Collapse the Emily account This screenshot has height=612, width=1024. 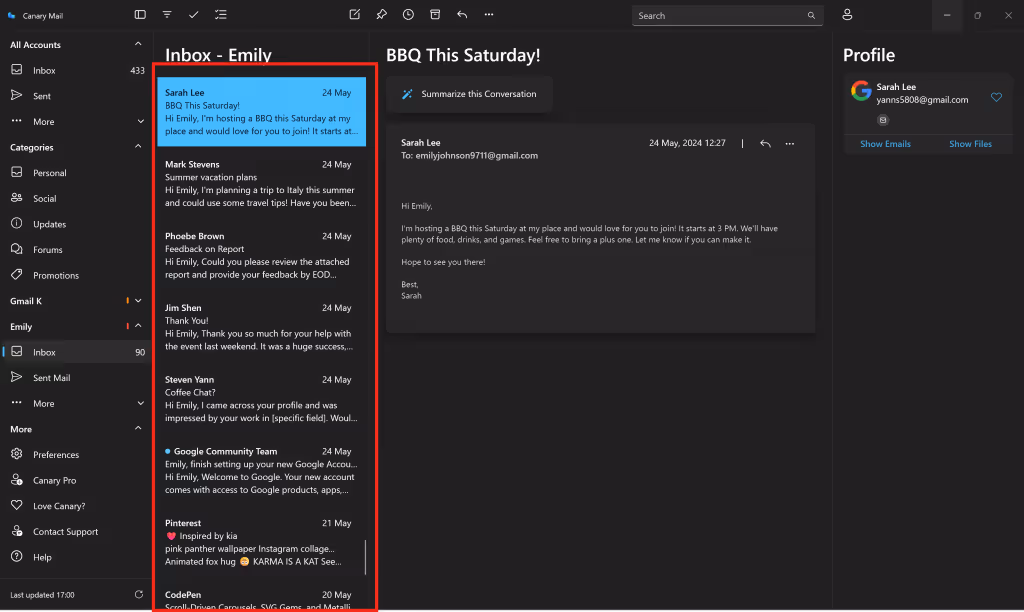tap(138, 326)
